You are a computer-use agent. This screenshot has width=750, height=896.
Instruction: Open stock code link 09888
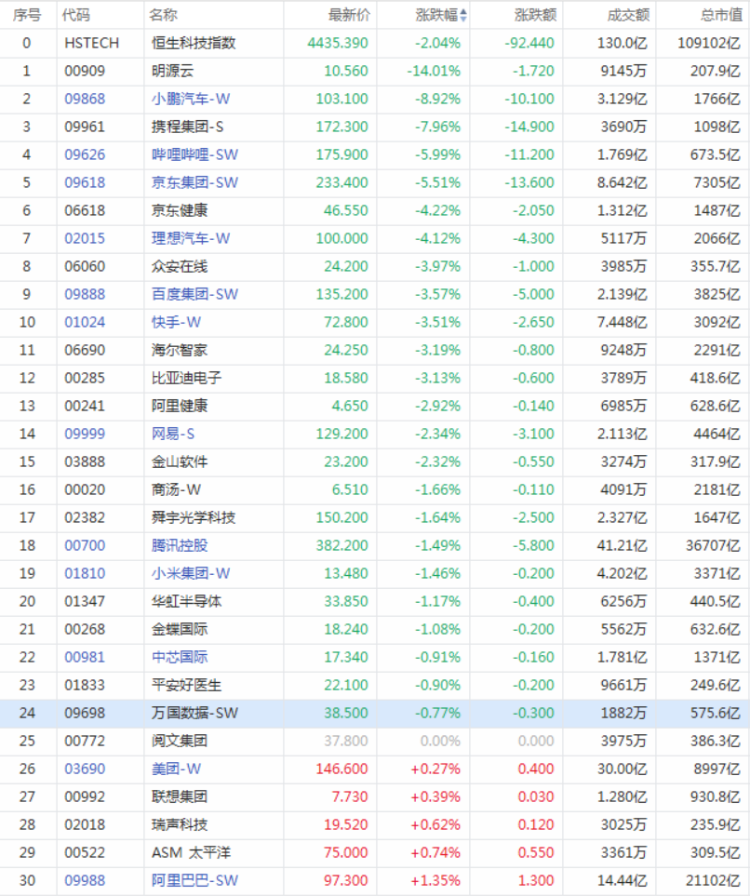tap(85, 294)
